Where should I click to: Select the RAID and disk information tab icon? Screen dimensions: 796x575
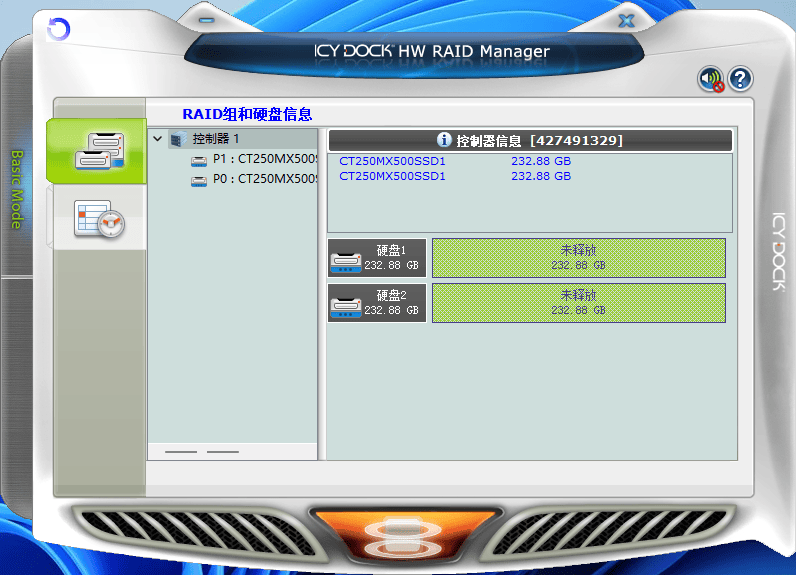tap(98, 150)
